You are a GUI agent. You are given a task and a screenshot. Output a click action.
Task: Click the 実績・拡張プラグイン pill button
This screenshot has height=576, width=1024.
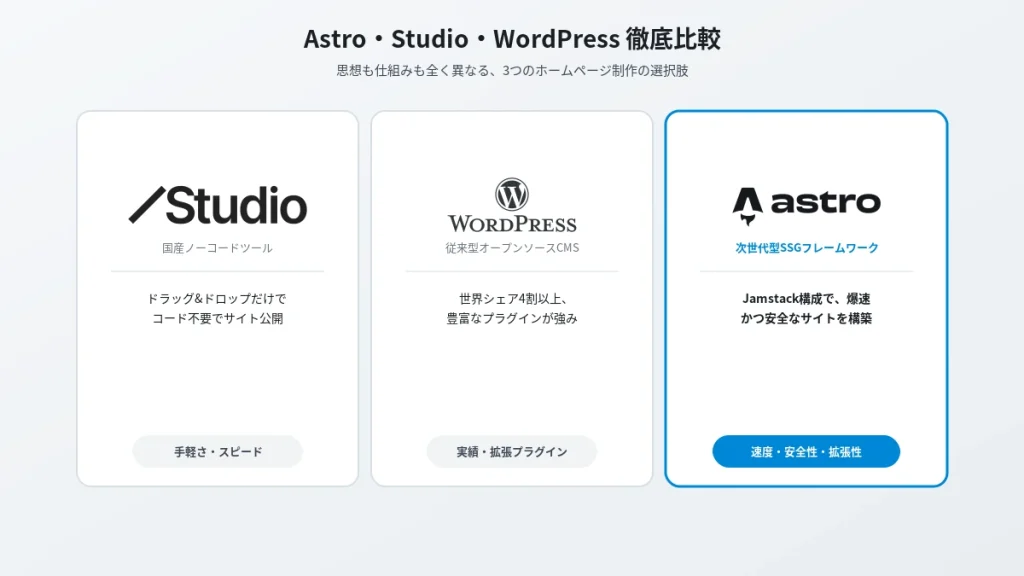pyautogui.click(x=512, y=451)
